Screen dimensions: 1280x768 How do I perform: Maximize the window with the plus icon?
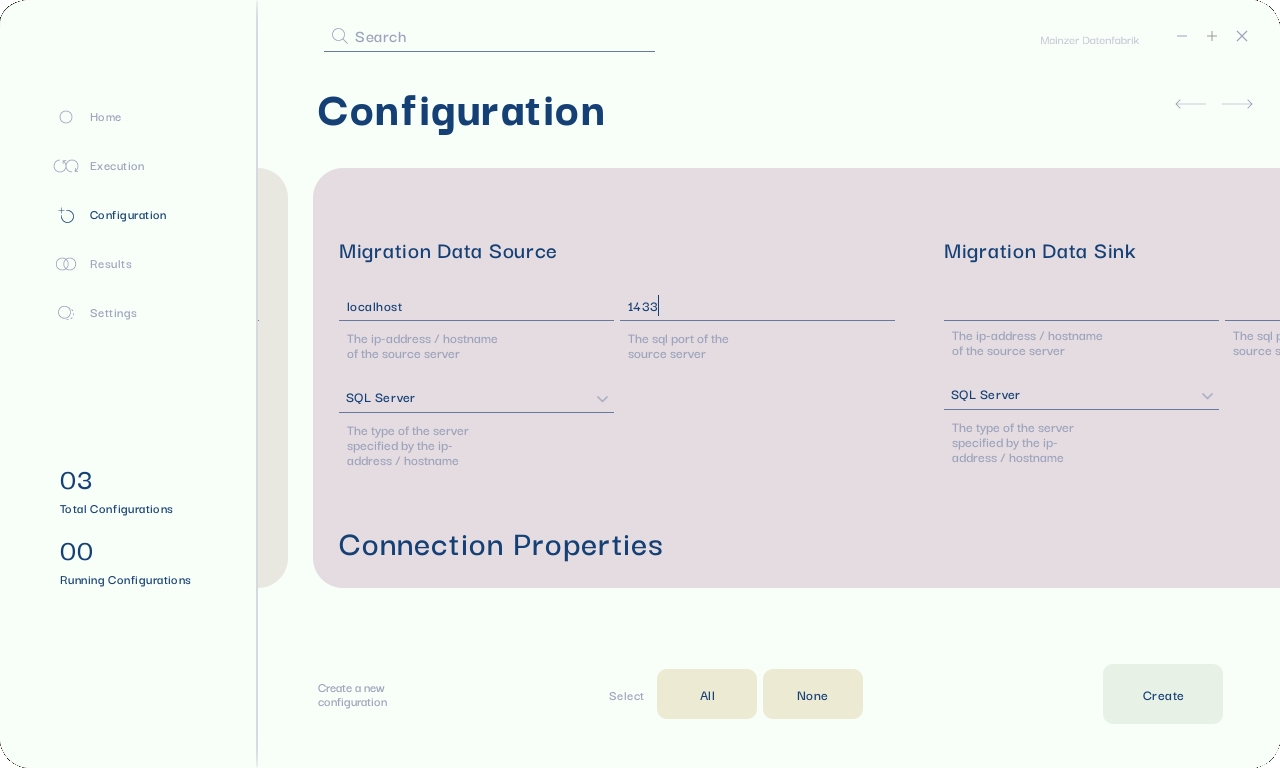click(1212, 36)
